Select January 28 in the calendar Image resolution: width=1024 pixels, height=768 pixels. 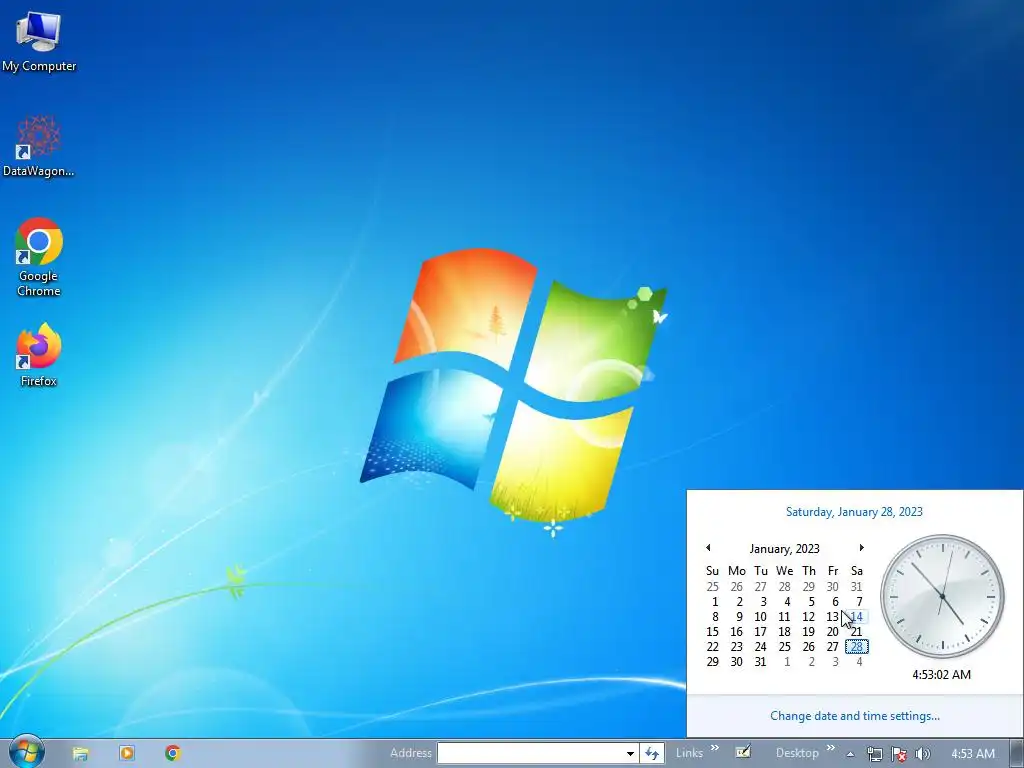point(857,647)
